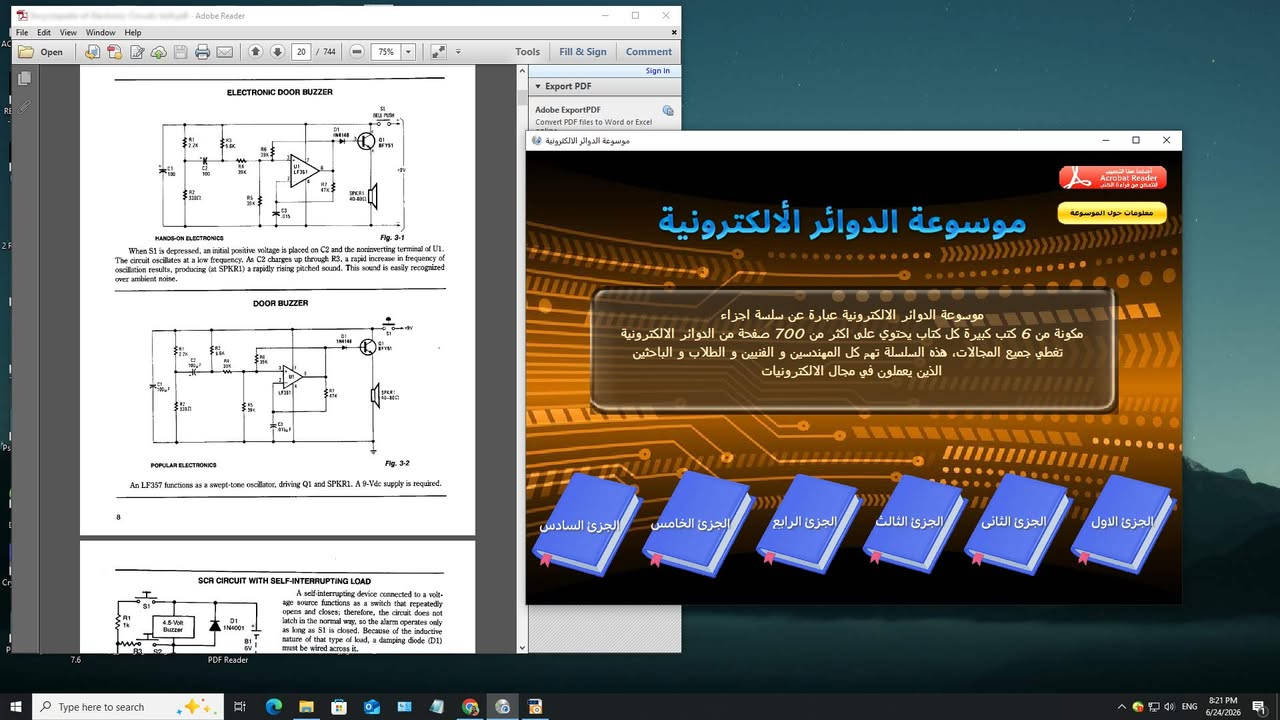This screenshot has height=720, width=1280.
Task: Open the File menu in Adobe Reader
Action: pos(22,33)
